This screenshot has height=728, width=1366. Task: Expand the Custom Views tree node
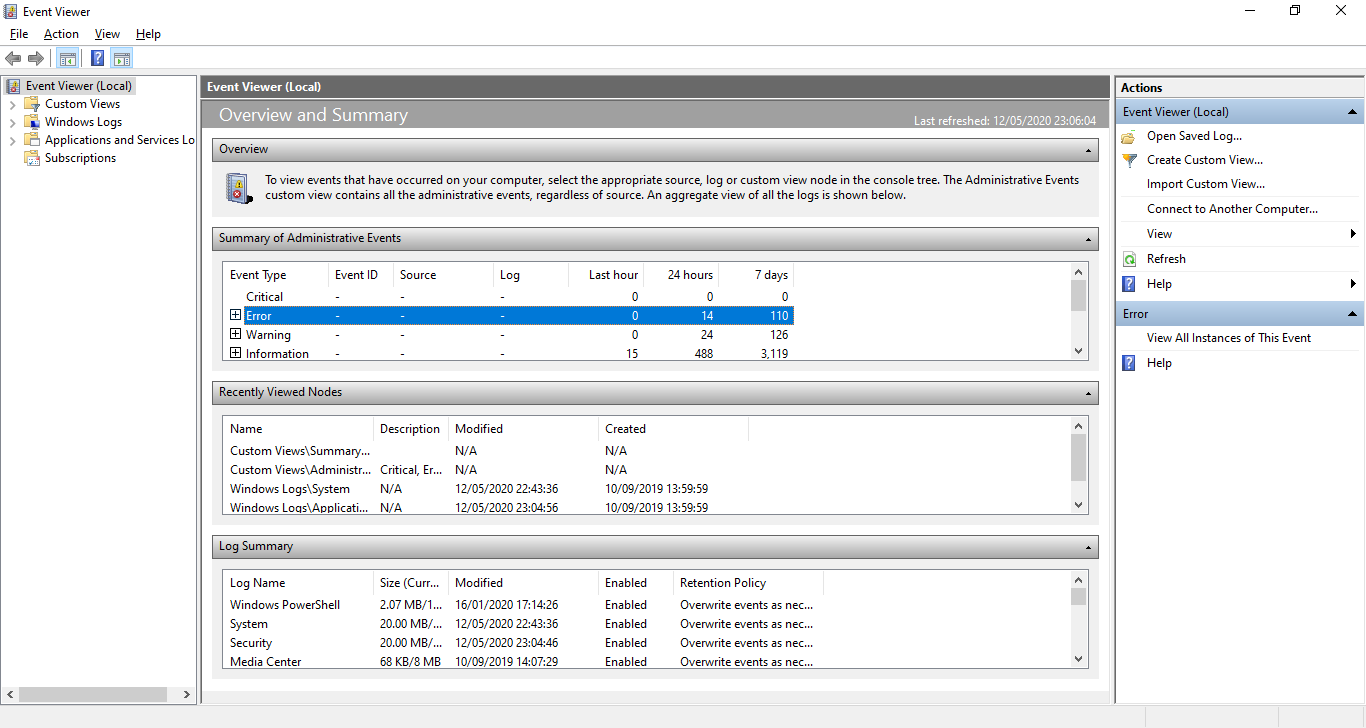pos(12,104)
